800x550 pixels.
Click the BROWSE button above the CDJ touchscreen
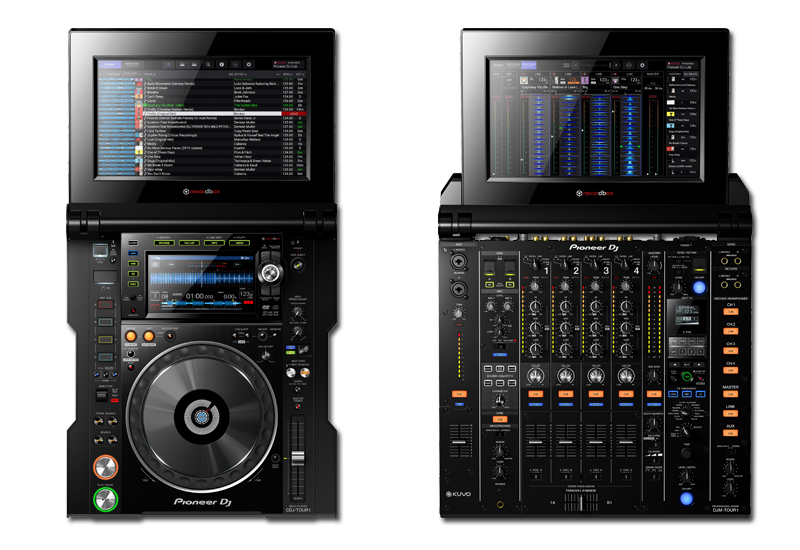coord(164,243)
